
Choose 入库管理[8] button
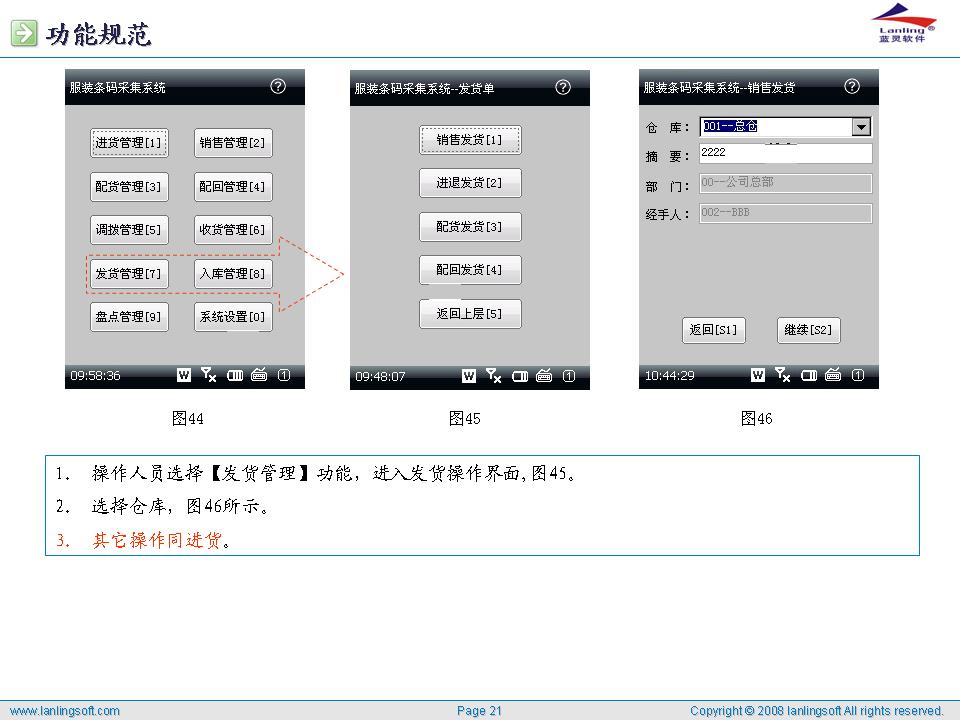tap(233, 274)
